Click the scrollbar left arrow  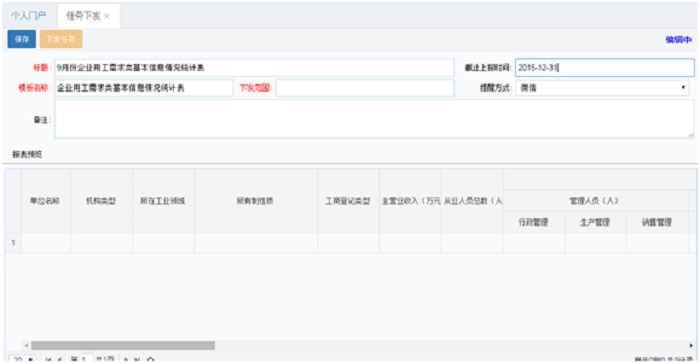26,345
